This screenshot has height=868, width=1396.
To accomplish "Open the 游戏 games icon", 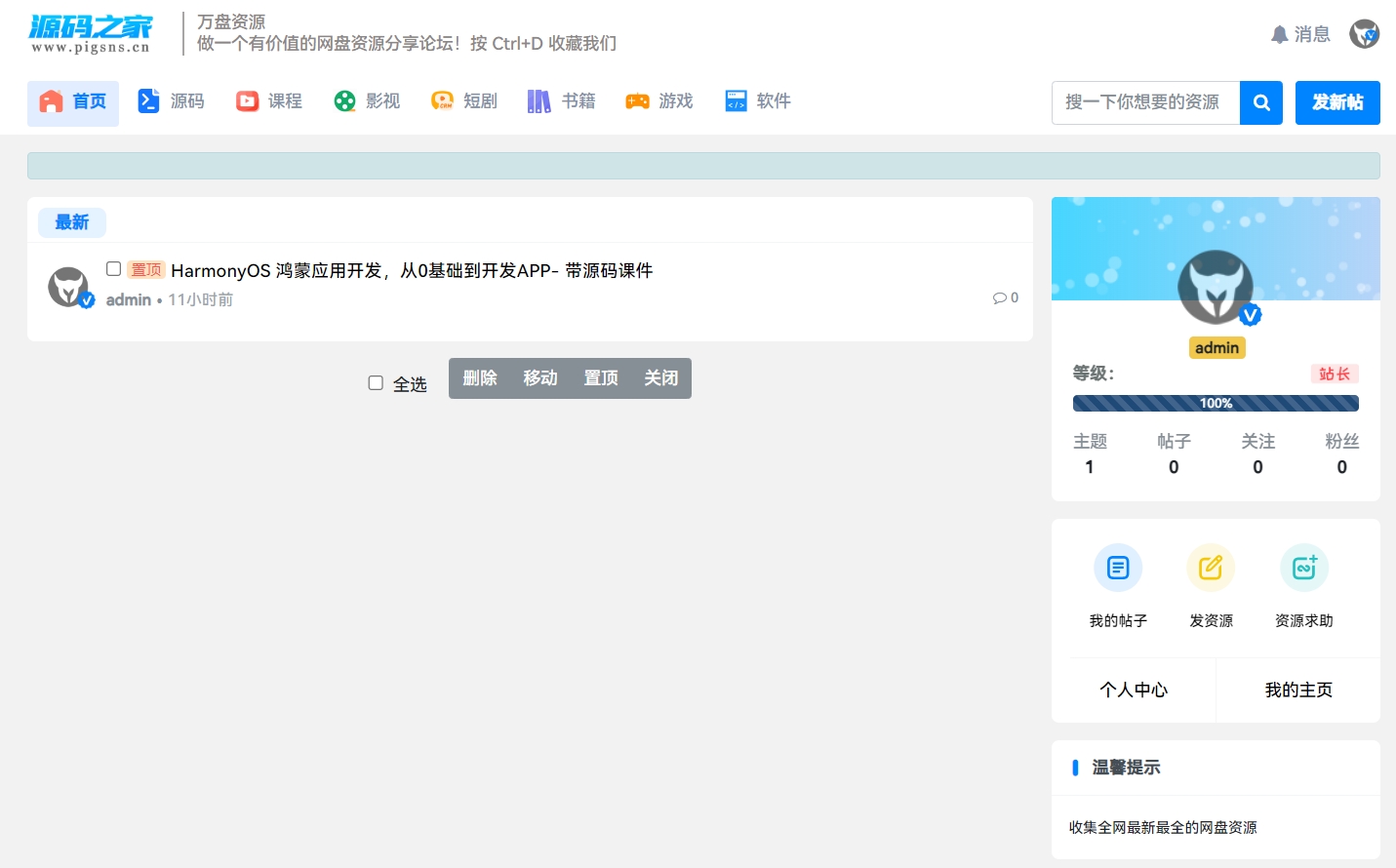I will pos(638,99).
